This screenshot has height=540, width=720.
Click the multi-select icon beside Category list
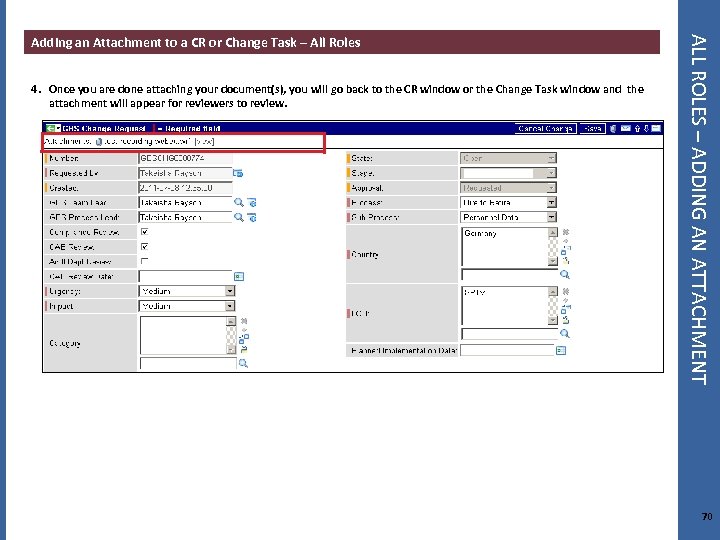(x=244, y=339)
